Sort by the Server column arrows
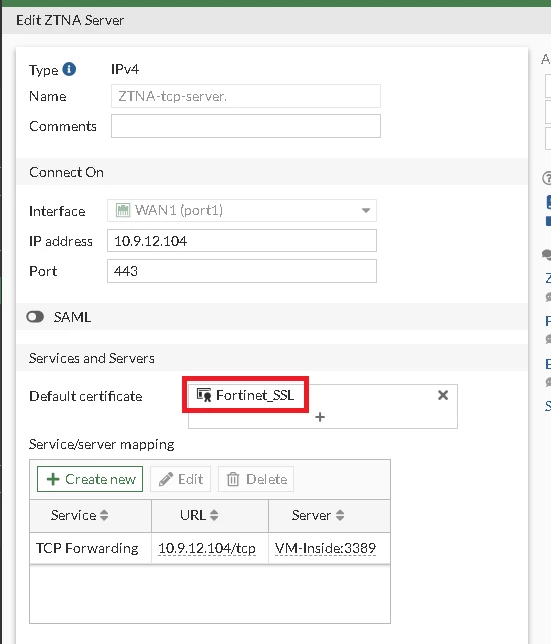This screenshot has width=551, height=644. [340, 515]
